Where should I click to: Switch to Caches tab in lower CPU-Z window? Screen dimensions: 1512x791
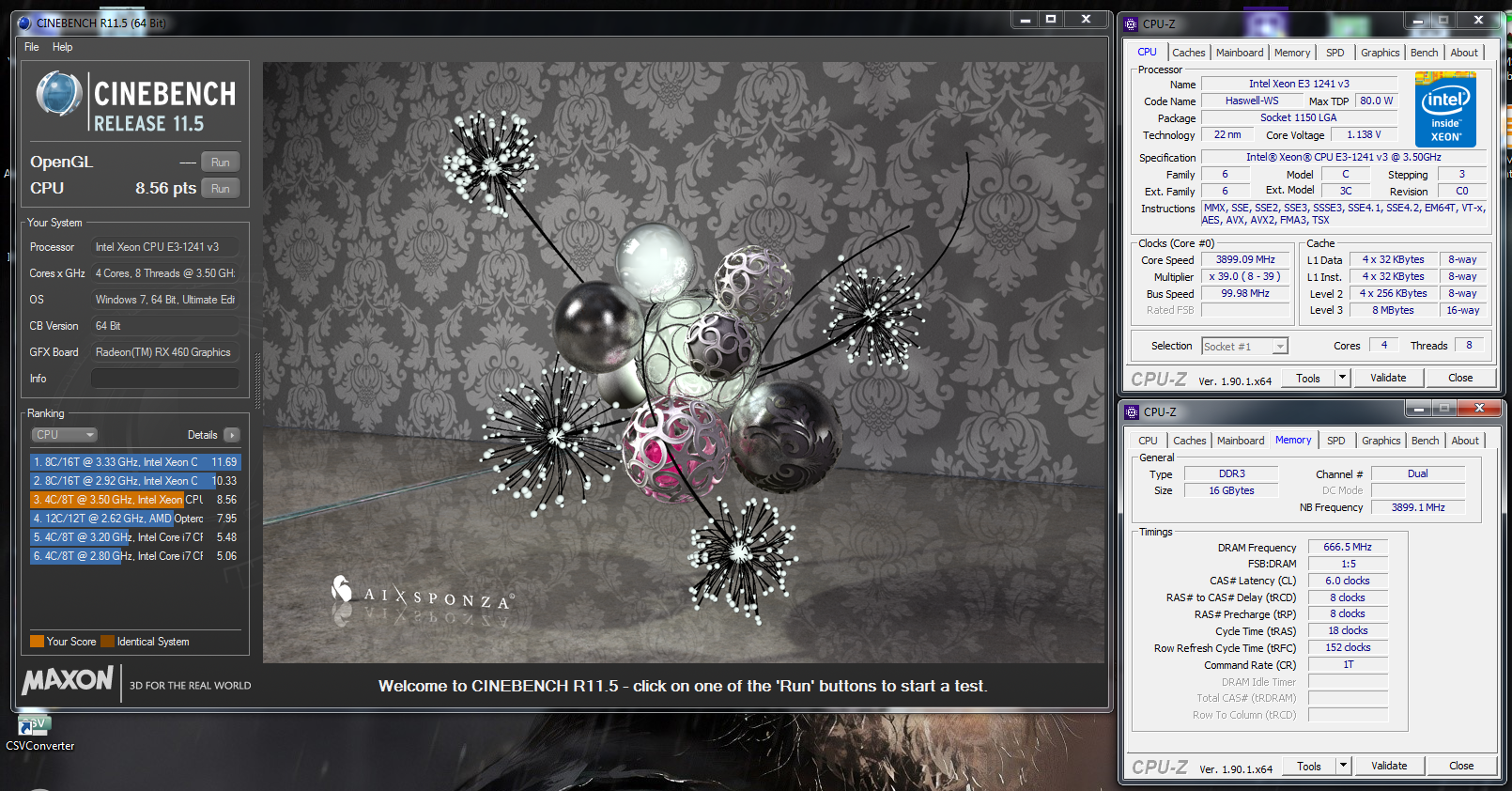point(1190,441)
